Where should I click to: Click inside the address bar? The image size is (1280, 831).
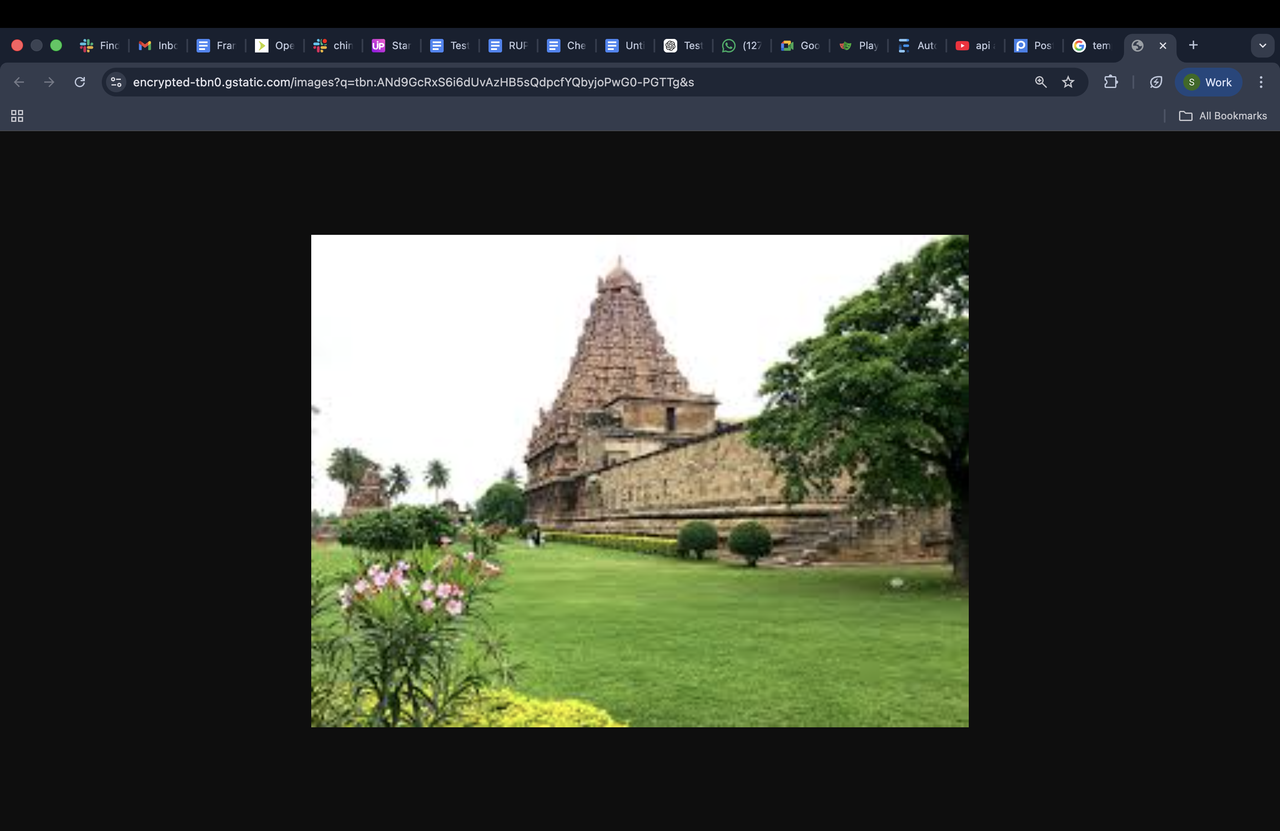(500, 82)
